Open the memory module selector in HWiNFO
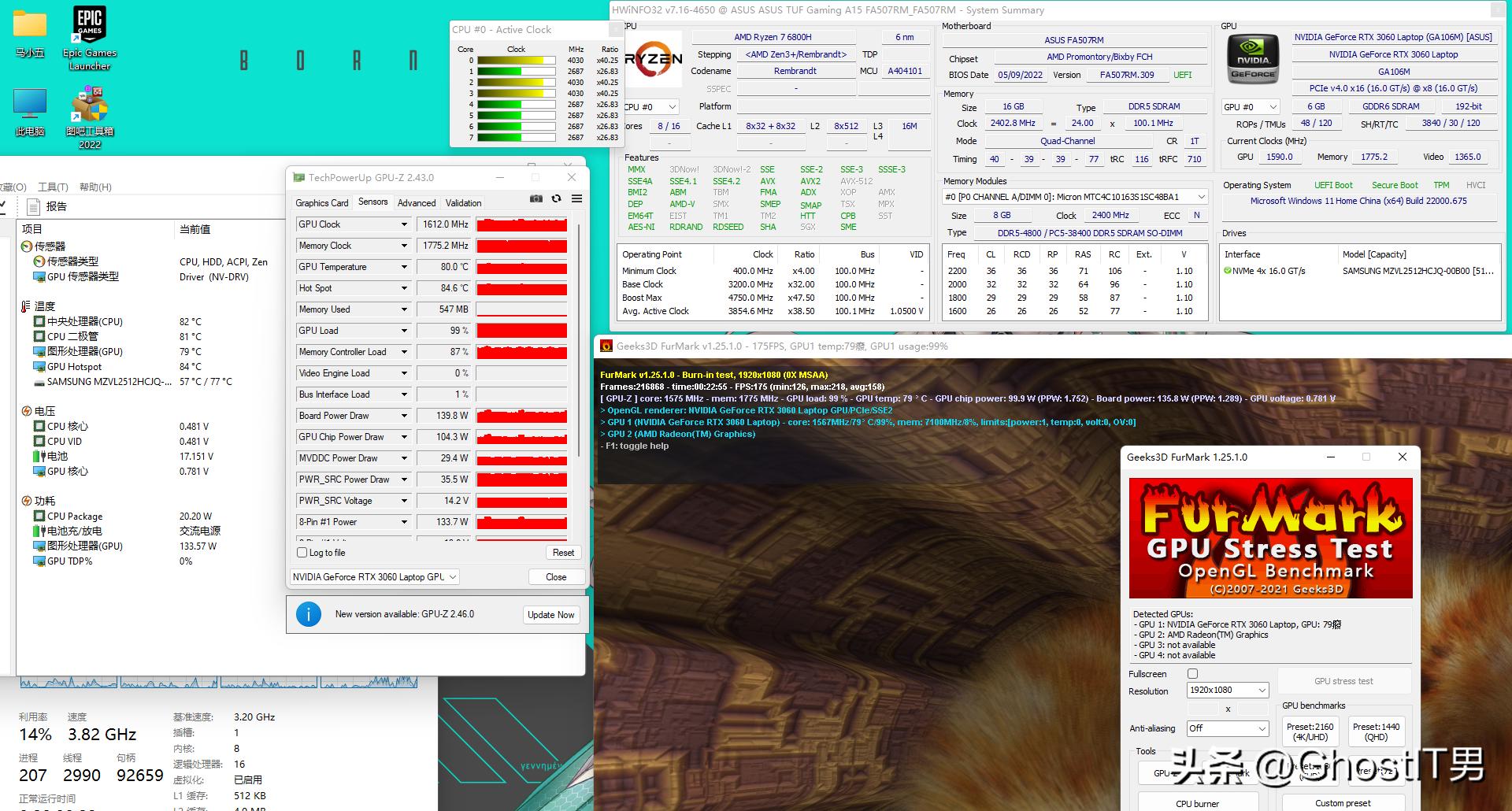 [x=1075, y=197]
